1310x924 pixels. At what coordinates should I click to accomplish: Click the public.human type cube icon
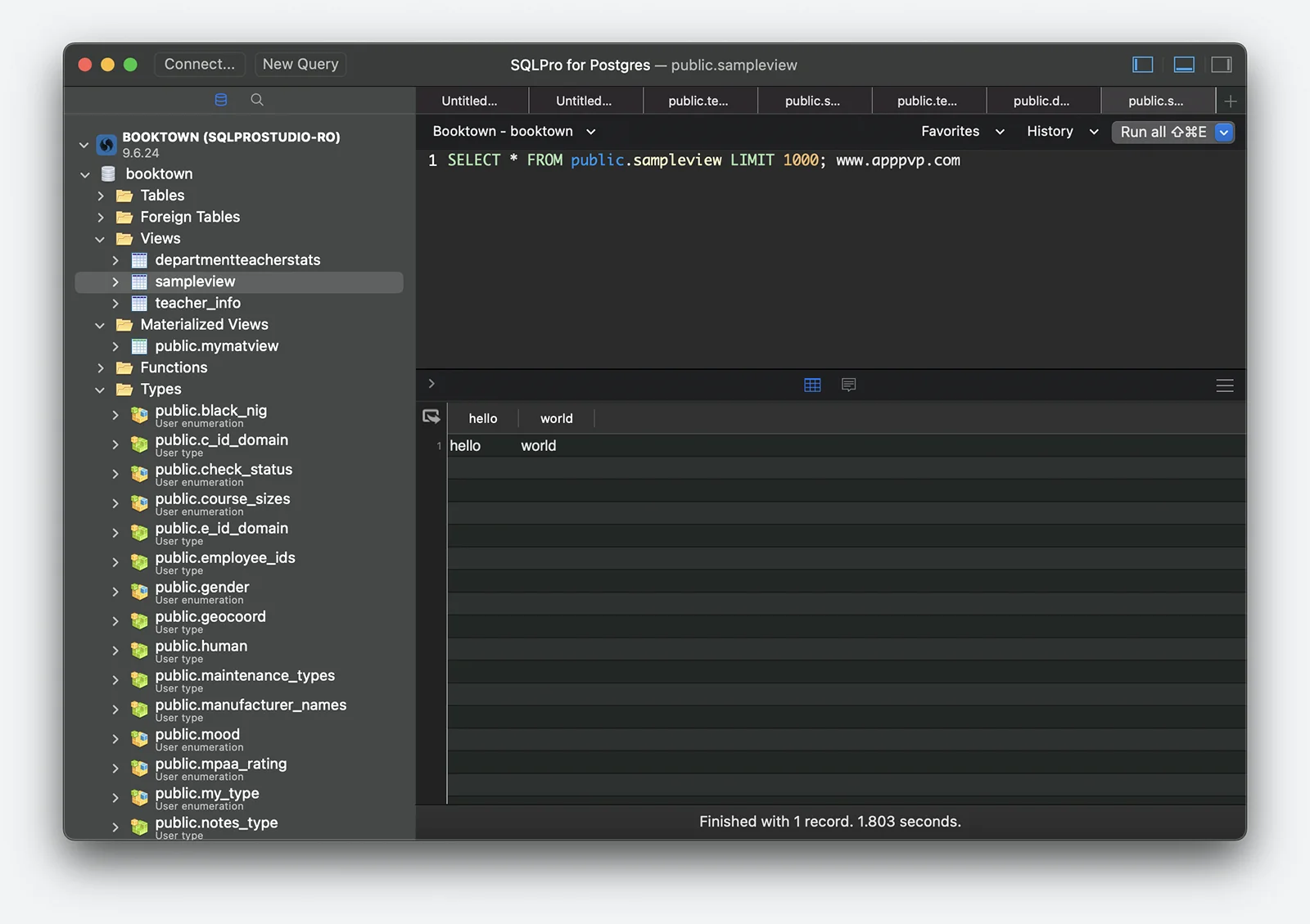click(x=140, y=651)
